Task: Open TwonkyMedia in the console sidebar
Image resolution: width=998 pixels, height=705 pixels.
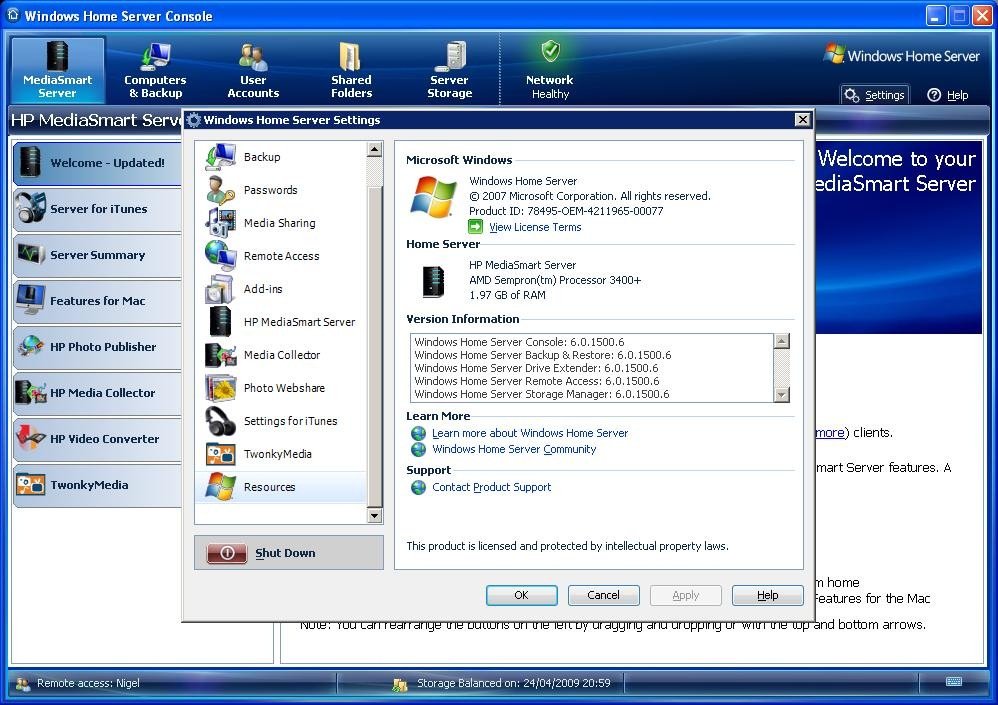Action: (x=97, y=485)
